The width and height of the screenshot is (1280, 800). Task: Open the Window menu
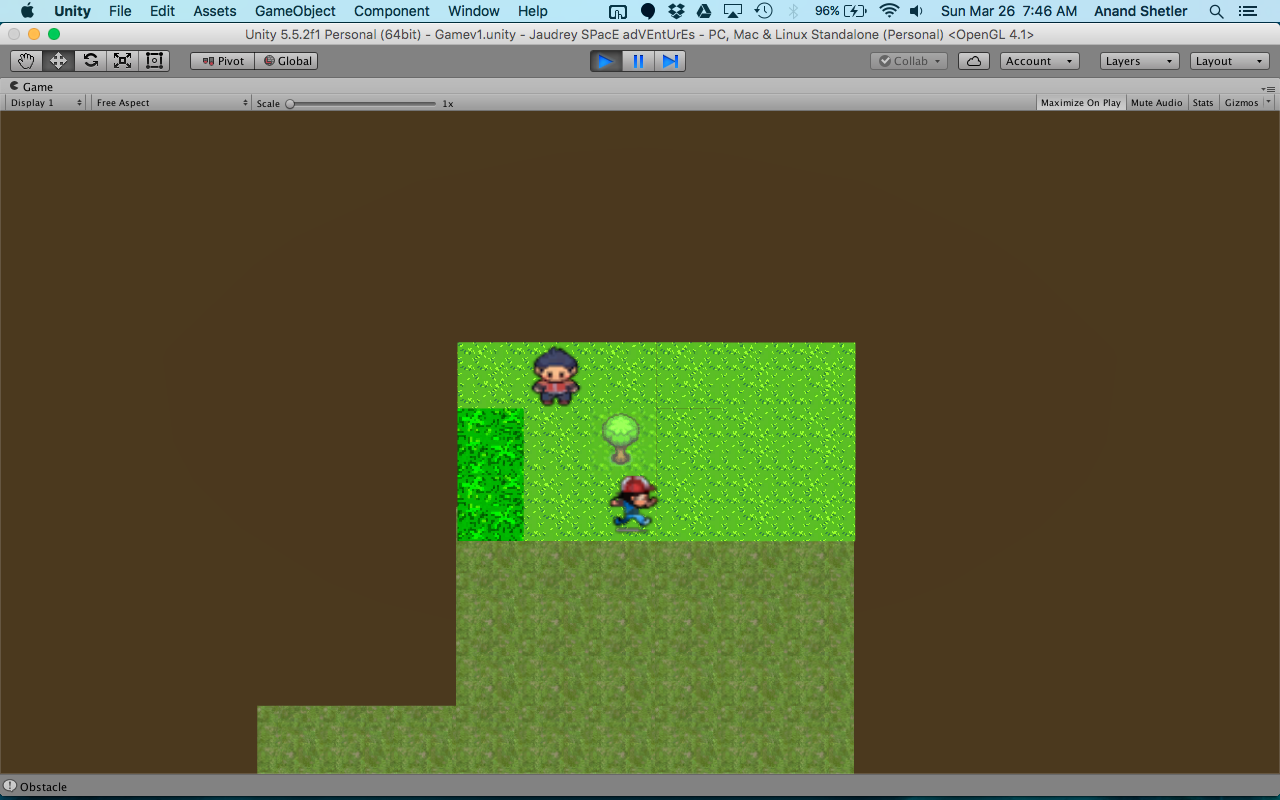[x=474, y=11]
